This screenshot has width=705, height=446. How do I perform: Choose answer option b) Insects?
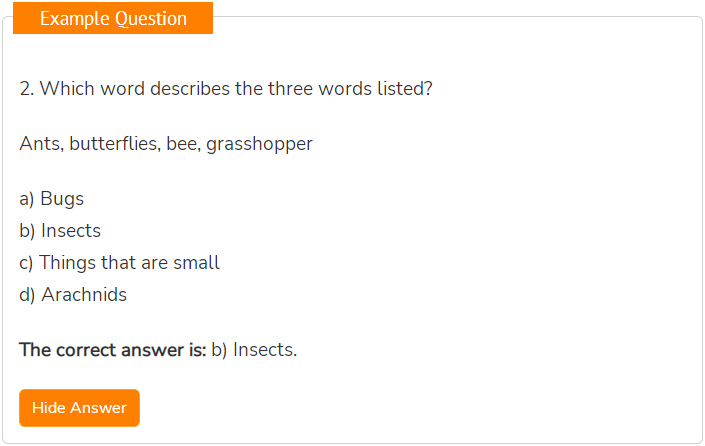(60, 231)
